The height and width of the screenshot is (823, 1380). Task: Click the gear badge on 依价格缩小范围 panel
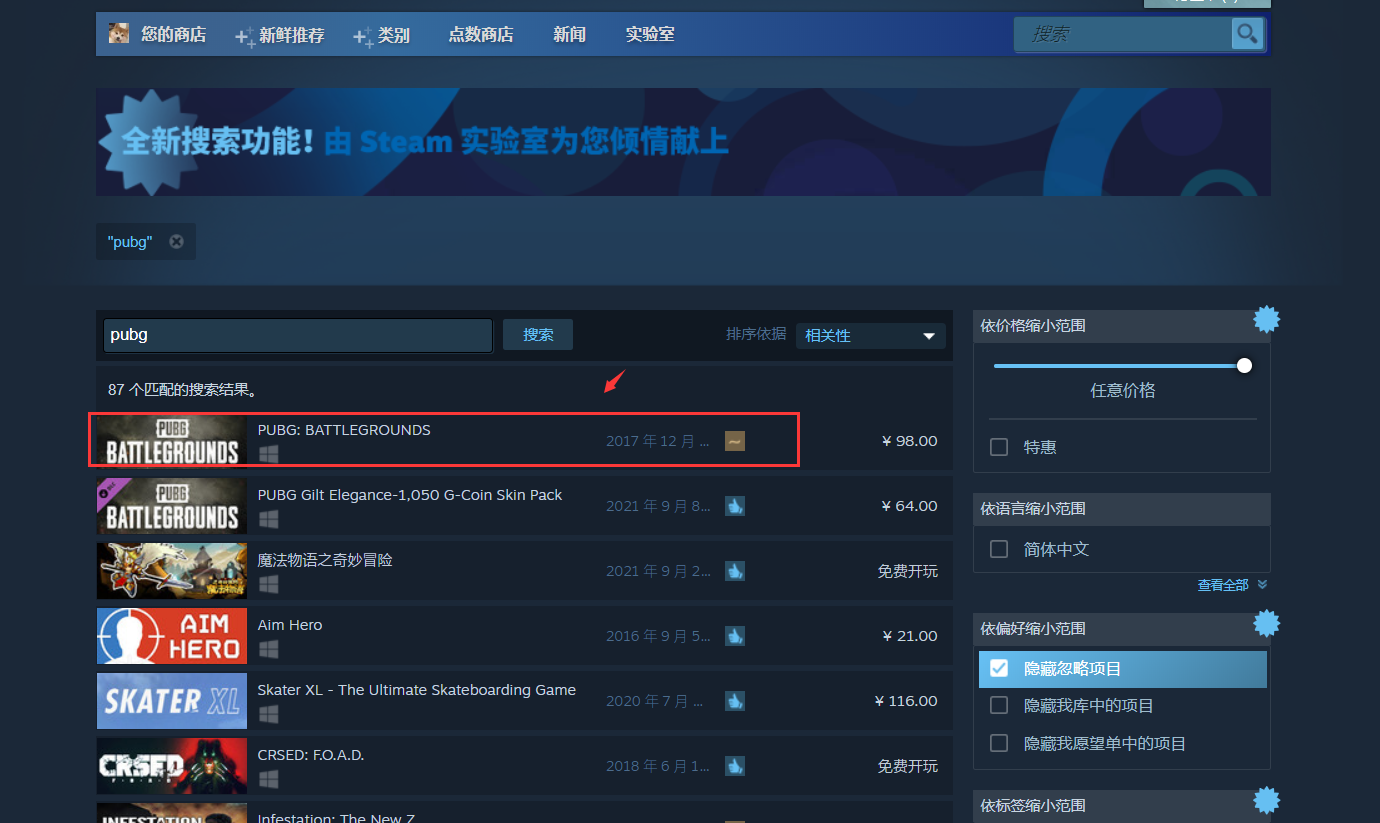[1267, 320]
